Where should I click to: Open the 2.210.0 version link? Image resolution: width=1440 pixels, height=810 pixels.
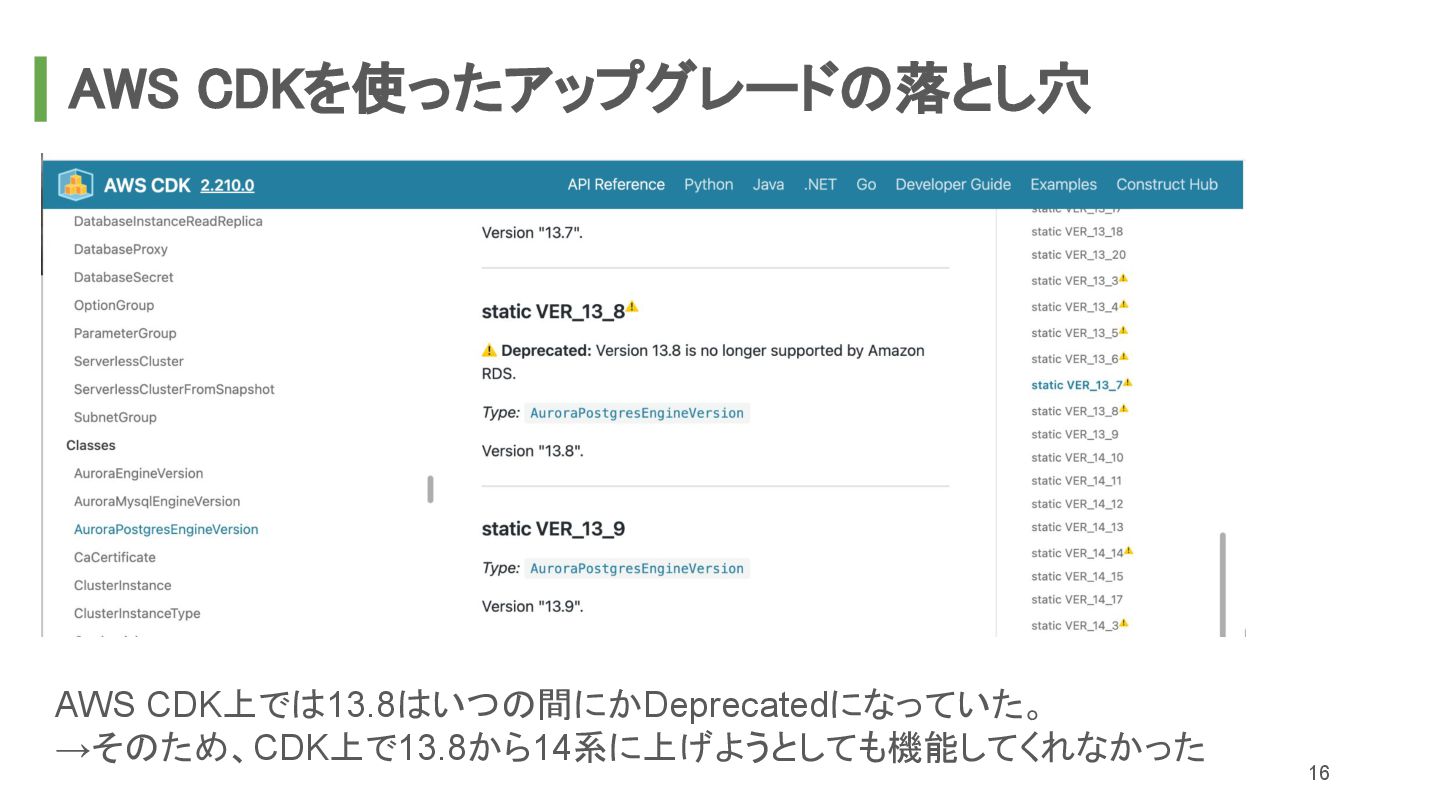click(x=227, y=185)
